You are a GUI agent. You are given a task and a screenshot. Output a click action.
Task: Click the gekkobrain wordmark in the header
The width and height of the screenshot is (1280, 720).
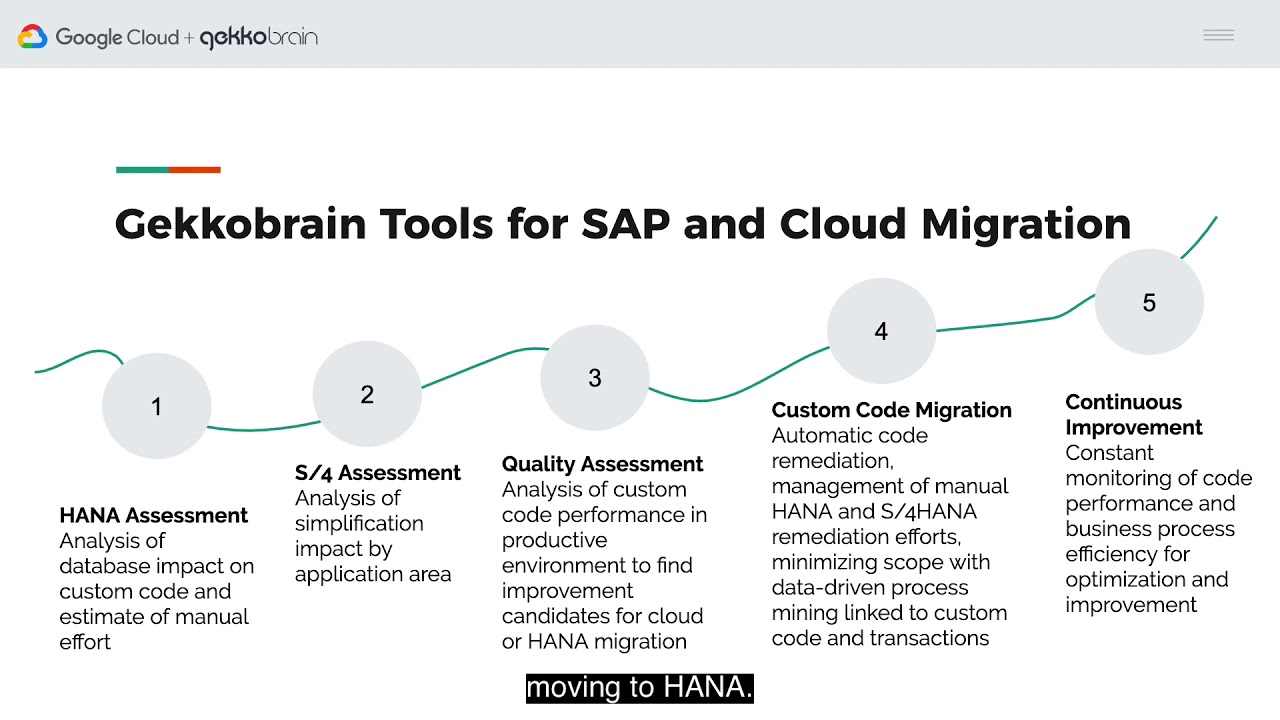pos(259,38)
